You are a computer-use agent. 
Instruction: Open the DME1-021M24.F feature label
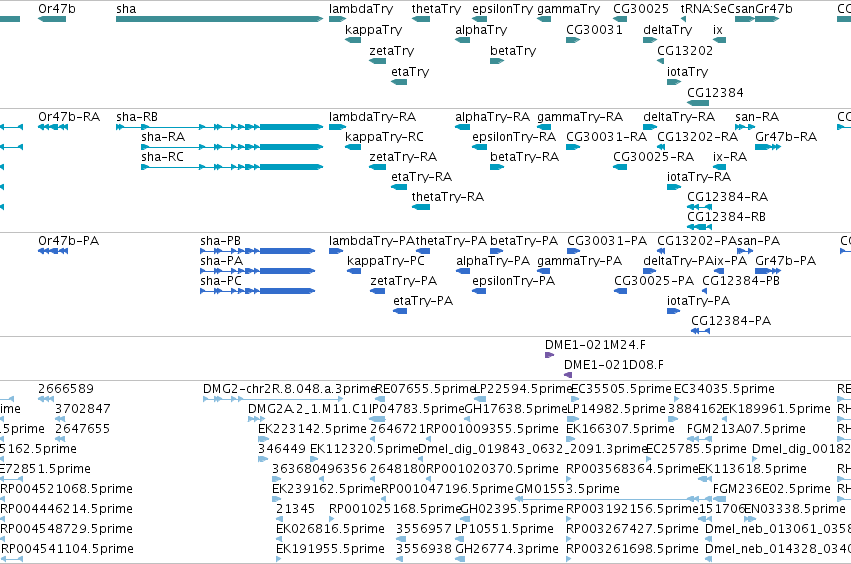595,345
